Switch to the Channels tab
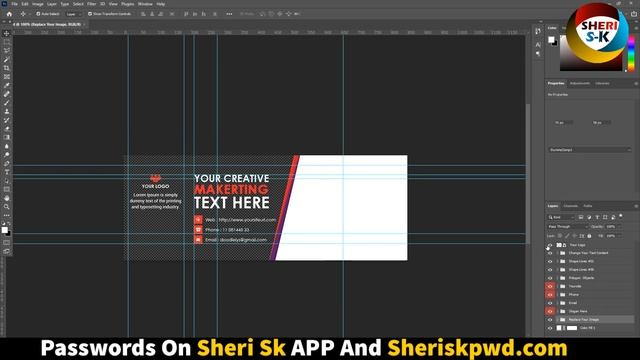Viewport: 640px width, 360px height. 571,206
